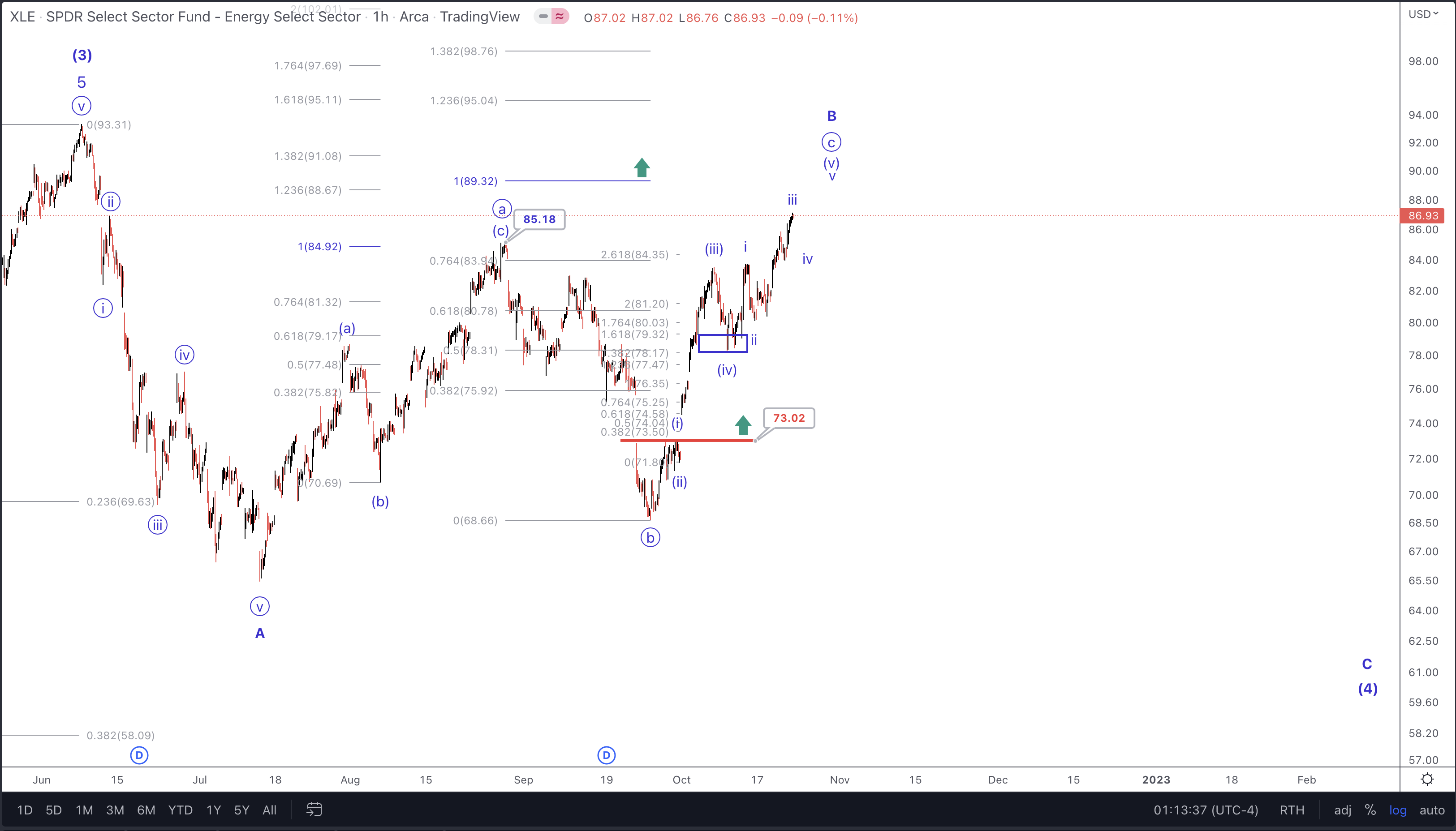Viewport: 1456px width, 831px height.
Task: Toggle adj adjusted data
Action: click(1342, 810)
